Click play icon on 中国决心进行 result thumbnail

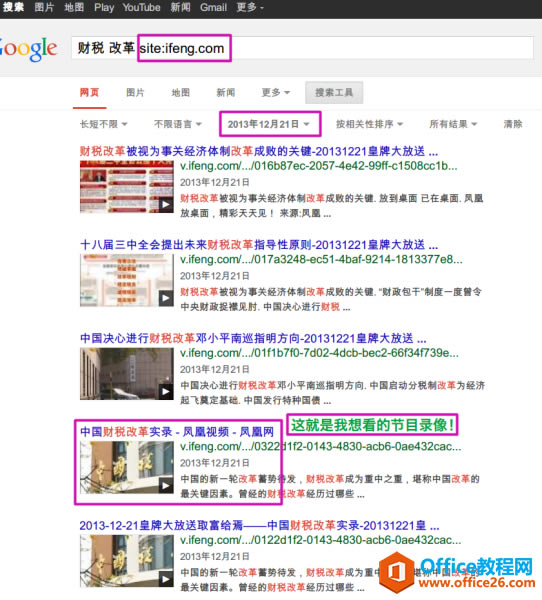pyautogui.click(x=166, y=391)
